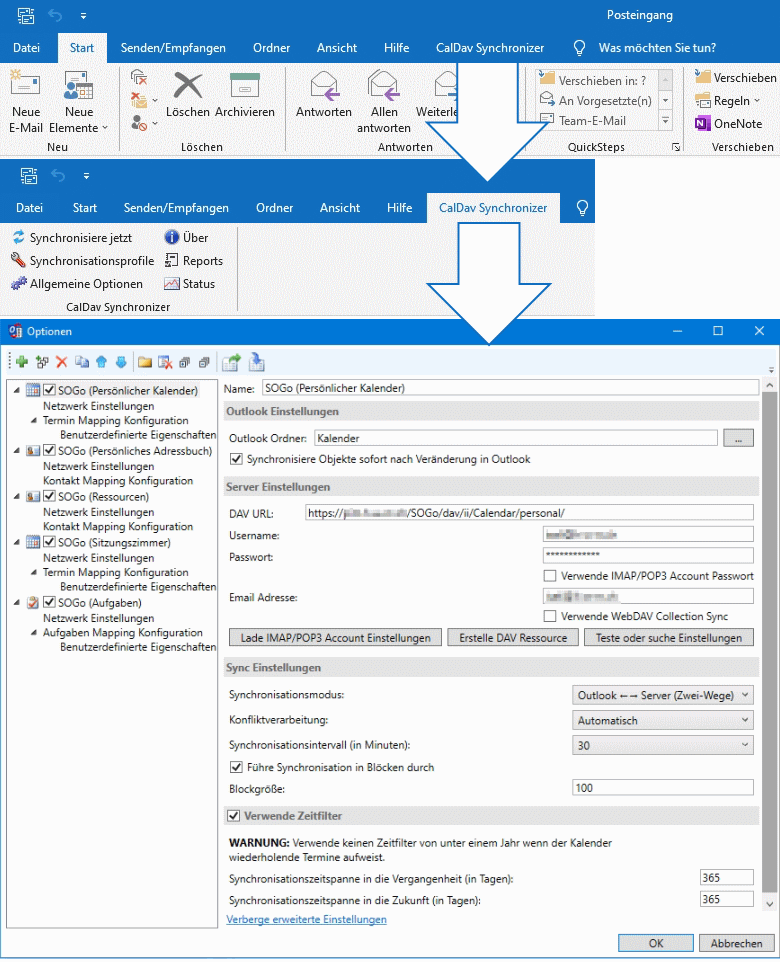This screenshot has height=962, width=780.
Task: Open the Neue Elemente icon
Action: (79, 85)
